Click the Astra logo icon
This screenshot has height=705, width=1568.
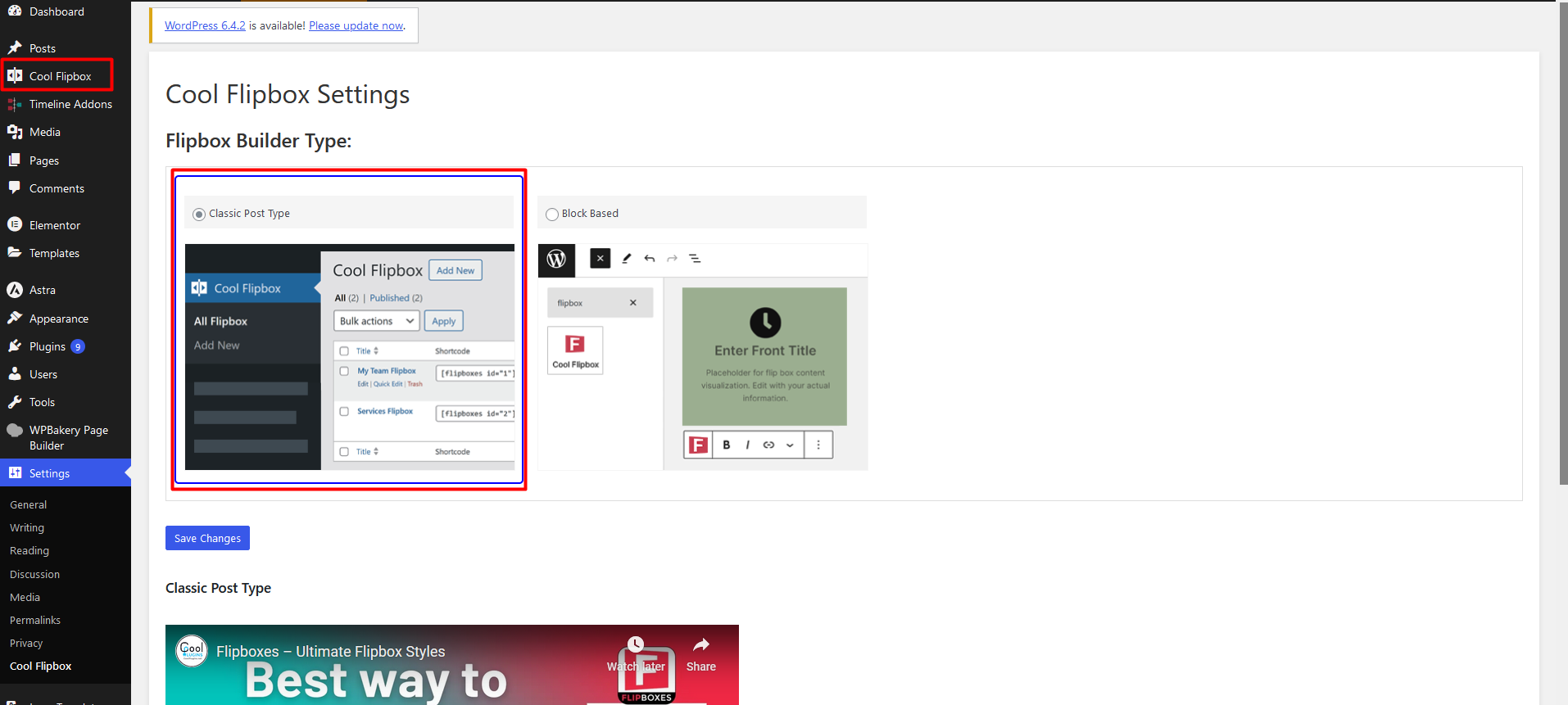(15, 290)
